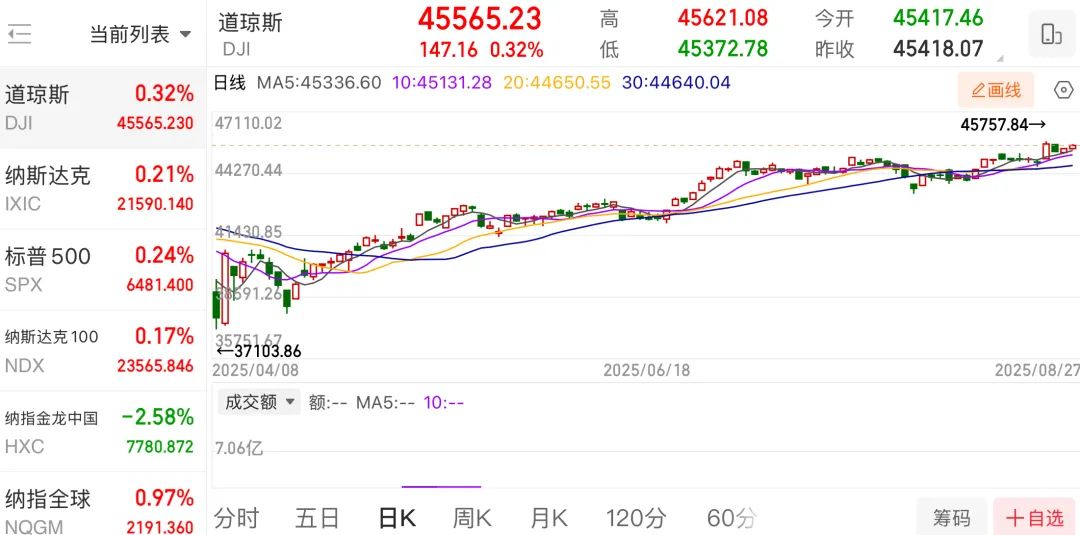Click the 道琼斯 title in header

point(251,22)
